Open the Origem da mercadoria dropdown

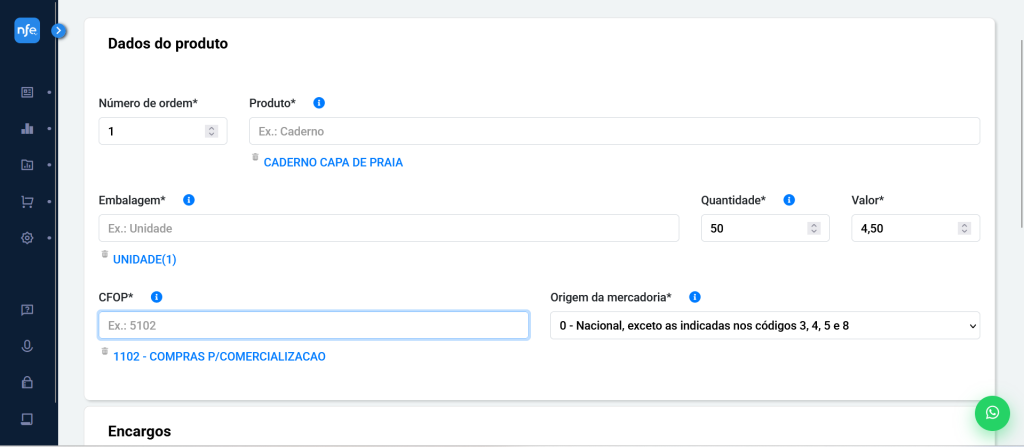(764, 325)
